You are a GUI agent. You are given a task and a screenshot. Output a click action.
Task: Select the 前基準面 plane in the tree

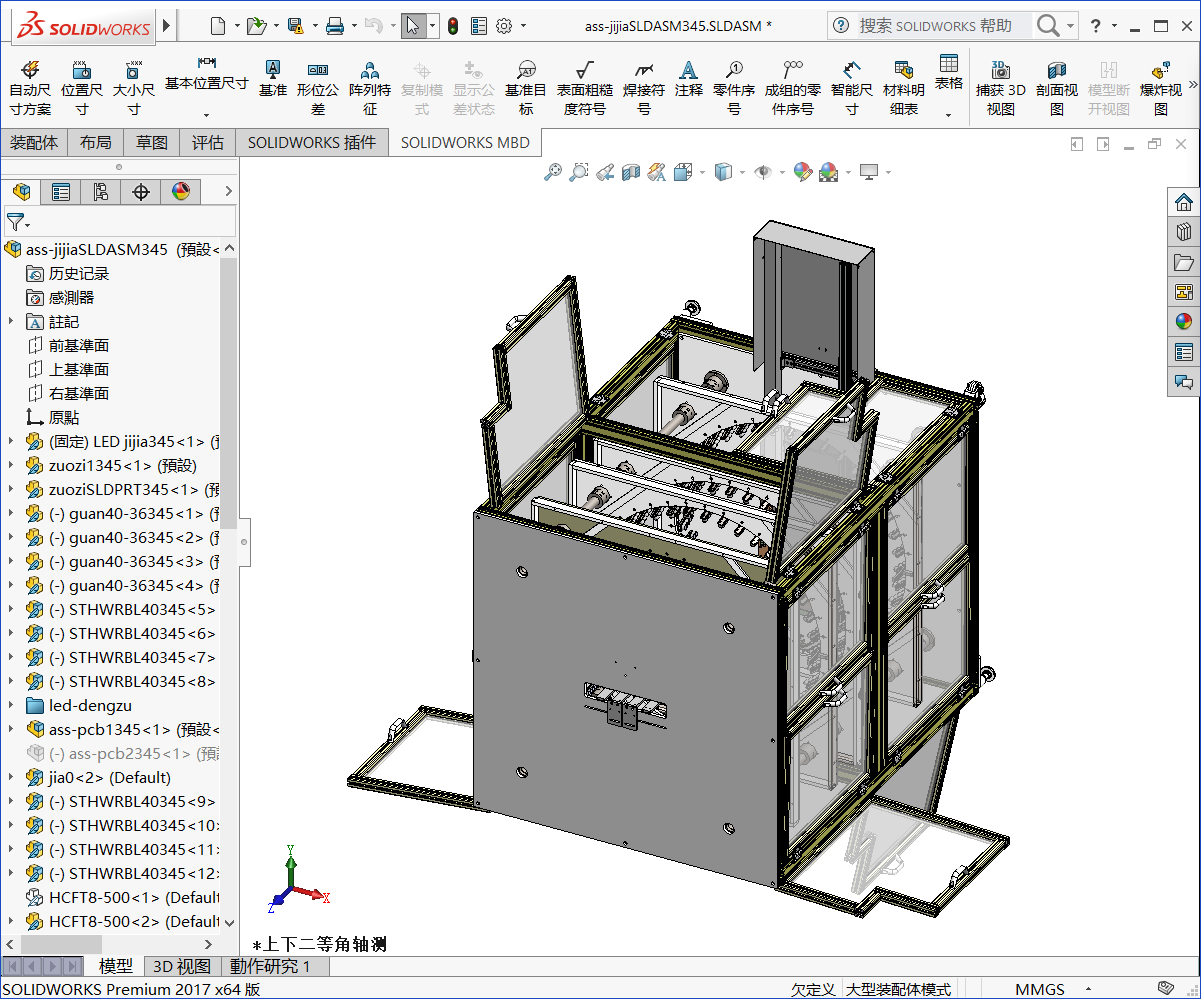79,346
